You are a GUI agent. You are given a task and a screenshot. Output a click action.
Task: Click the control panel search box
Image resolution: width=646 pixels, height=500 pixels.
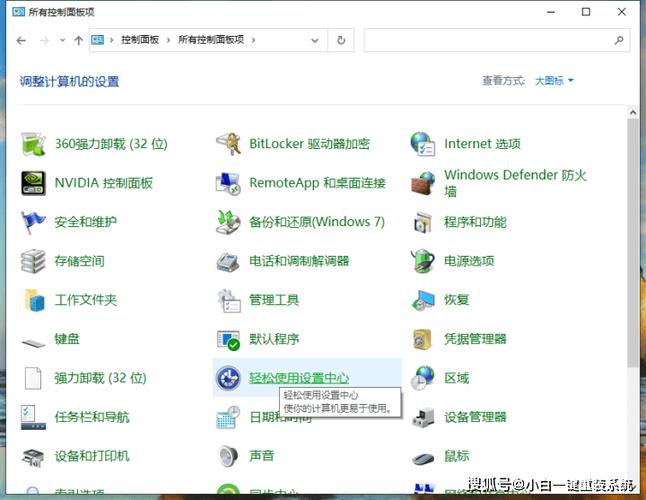pos(497,40)
